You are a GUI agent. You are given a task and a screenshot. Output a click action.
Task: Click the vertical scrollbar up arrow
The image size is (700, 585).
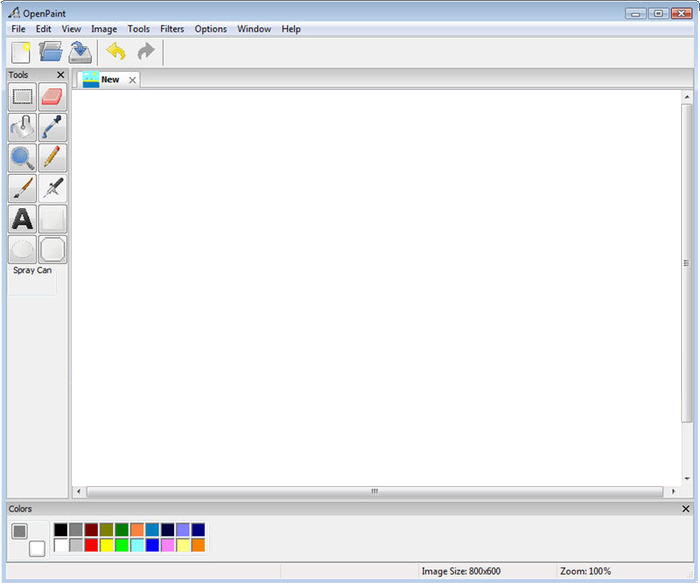687,97
